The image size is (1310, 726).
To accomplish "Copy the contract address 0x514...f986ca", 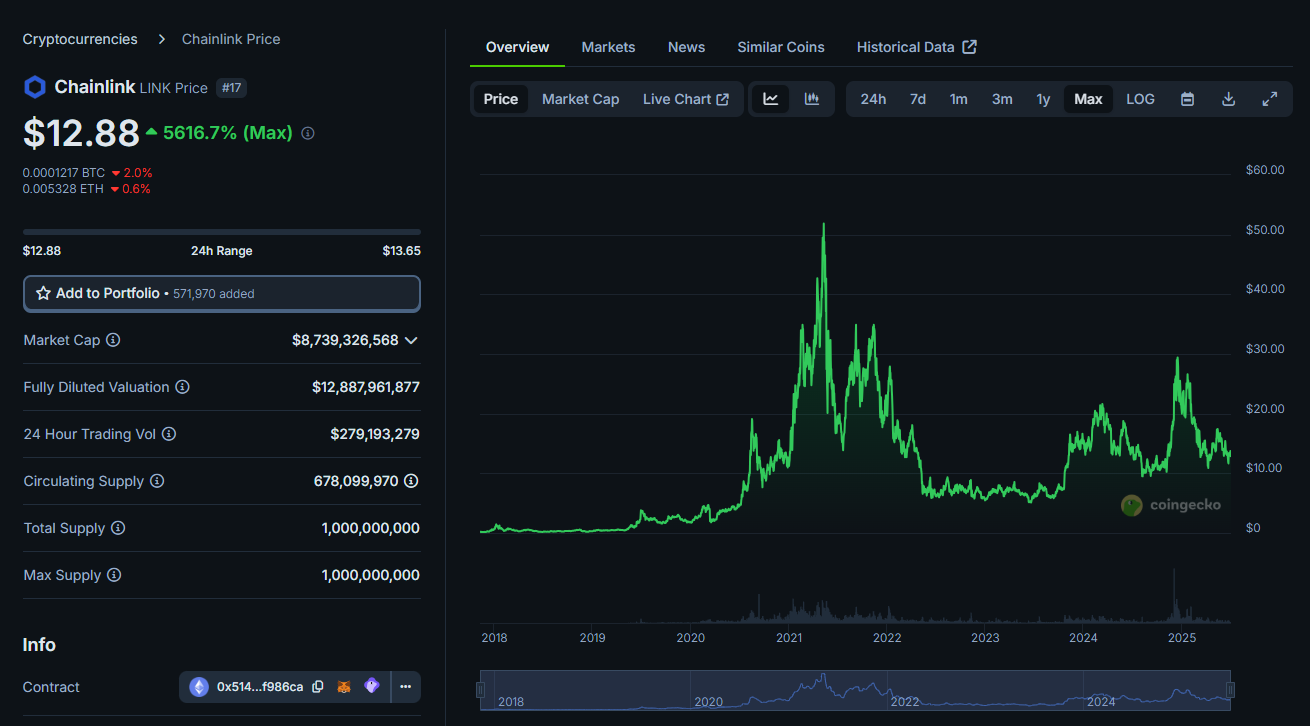I will tap(318, 687).
